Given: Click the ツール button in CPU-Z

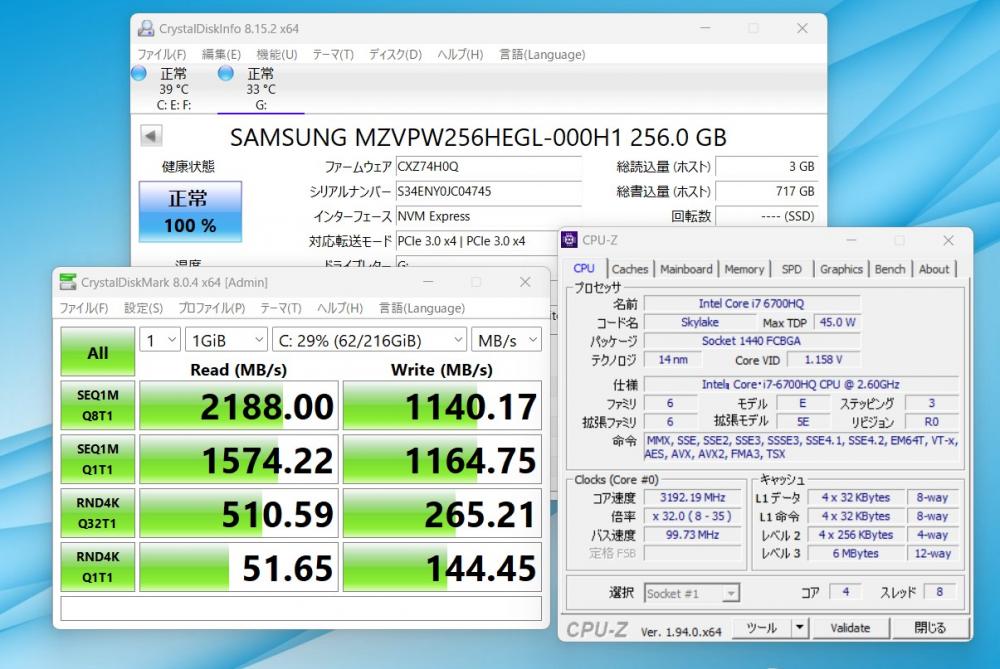Looking at the screenshot, I should click(x=761, y=628).
